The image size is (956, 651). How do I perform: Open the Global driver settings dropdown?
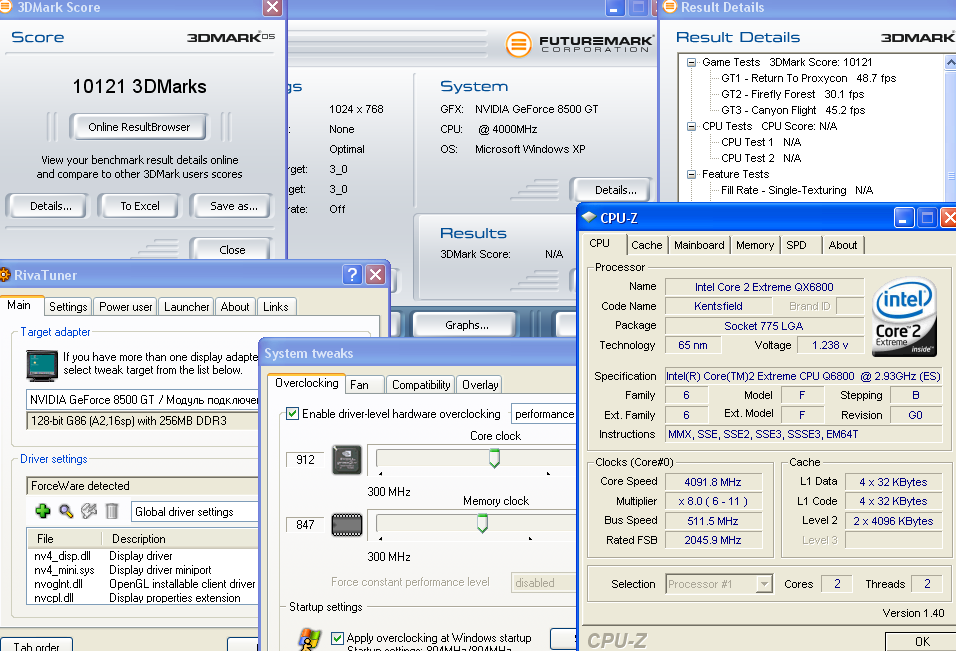pos(194,512)
